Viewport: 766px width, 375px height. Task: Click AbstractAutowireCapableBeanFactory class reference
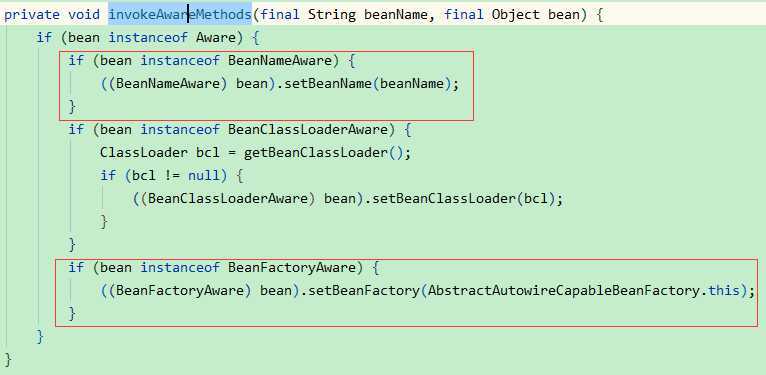pos(565,291)
